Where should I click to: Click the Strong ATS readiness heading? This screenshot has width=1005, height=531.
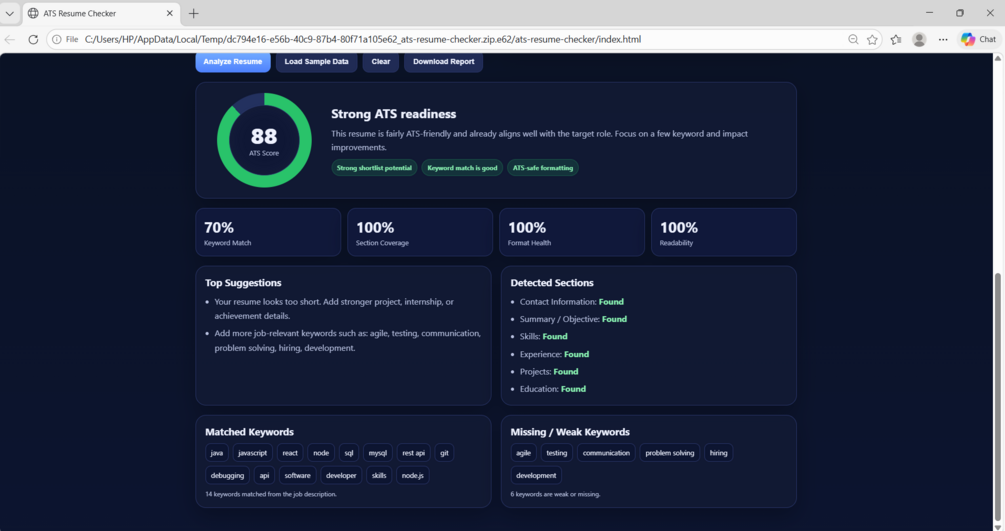394,114
